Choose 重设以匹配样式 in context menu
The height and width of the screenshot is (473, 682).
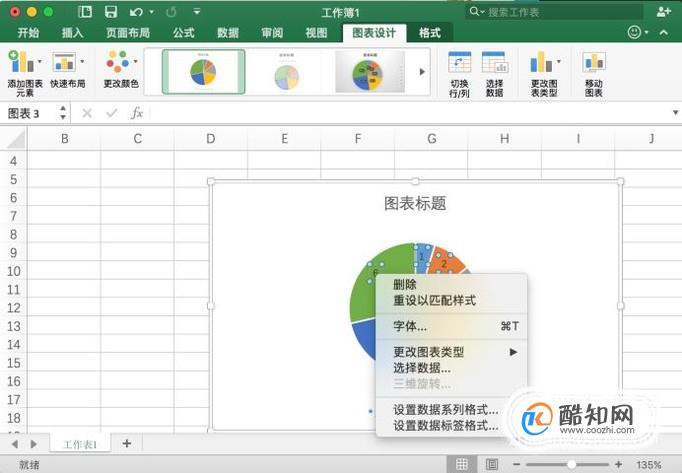pos(451,300)
